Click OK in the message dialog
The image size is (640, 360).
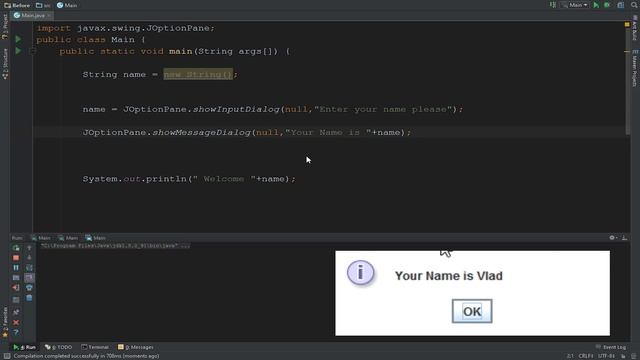(472, 311)
